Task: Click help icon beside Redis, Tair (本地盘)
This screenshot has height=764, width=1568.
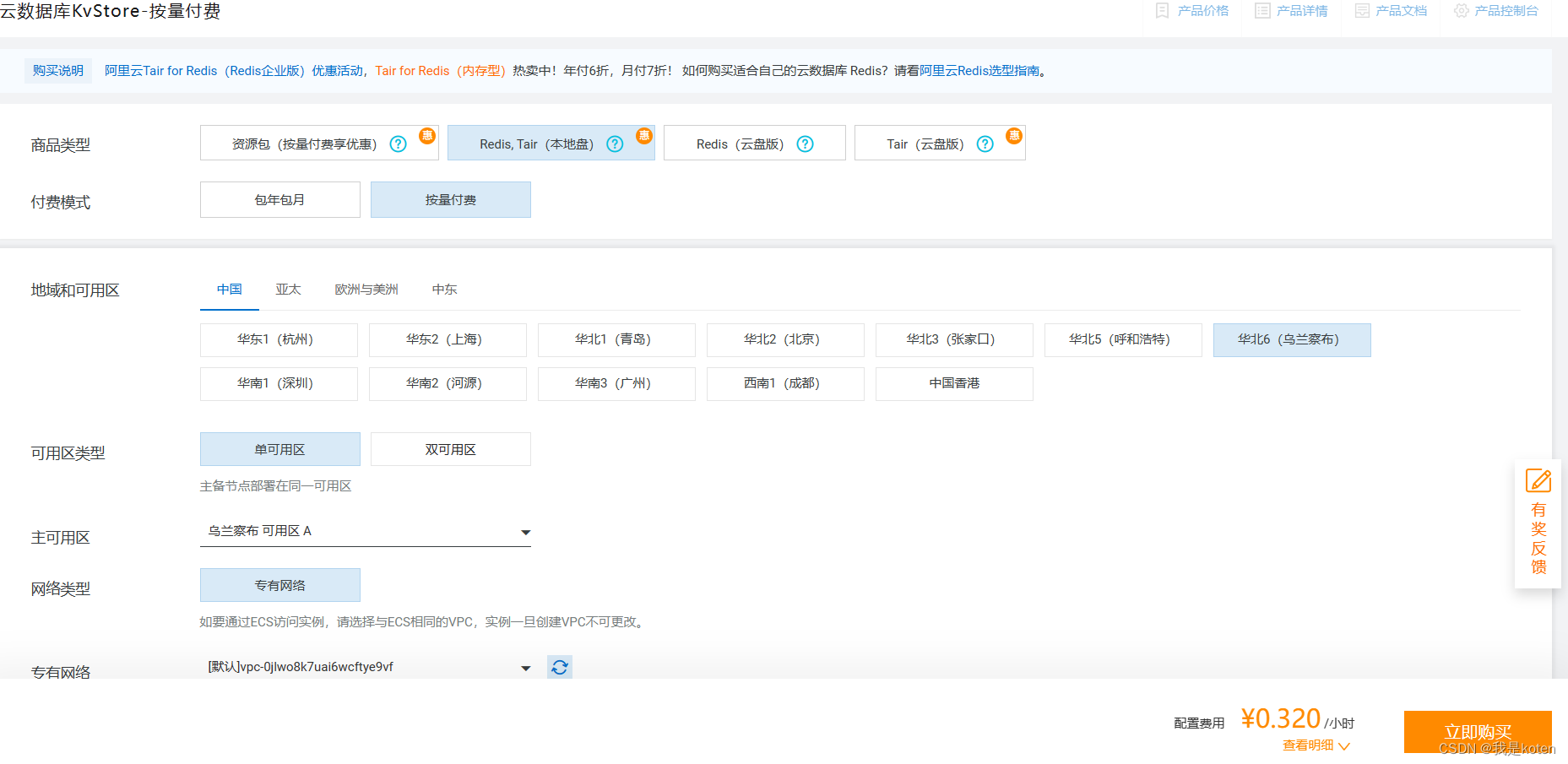Action: pyautogui.click(x=615, y=144)
